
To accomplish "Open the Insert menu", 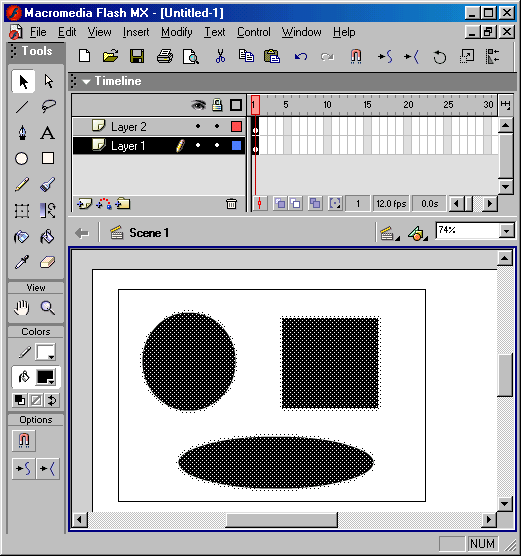I will (136, 32).
